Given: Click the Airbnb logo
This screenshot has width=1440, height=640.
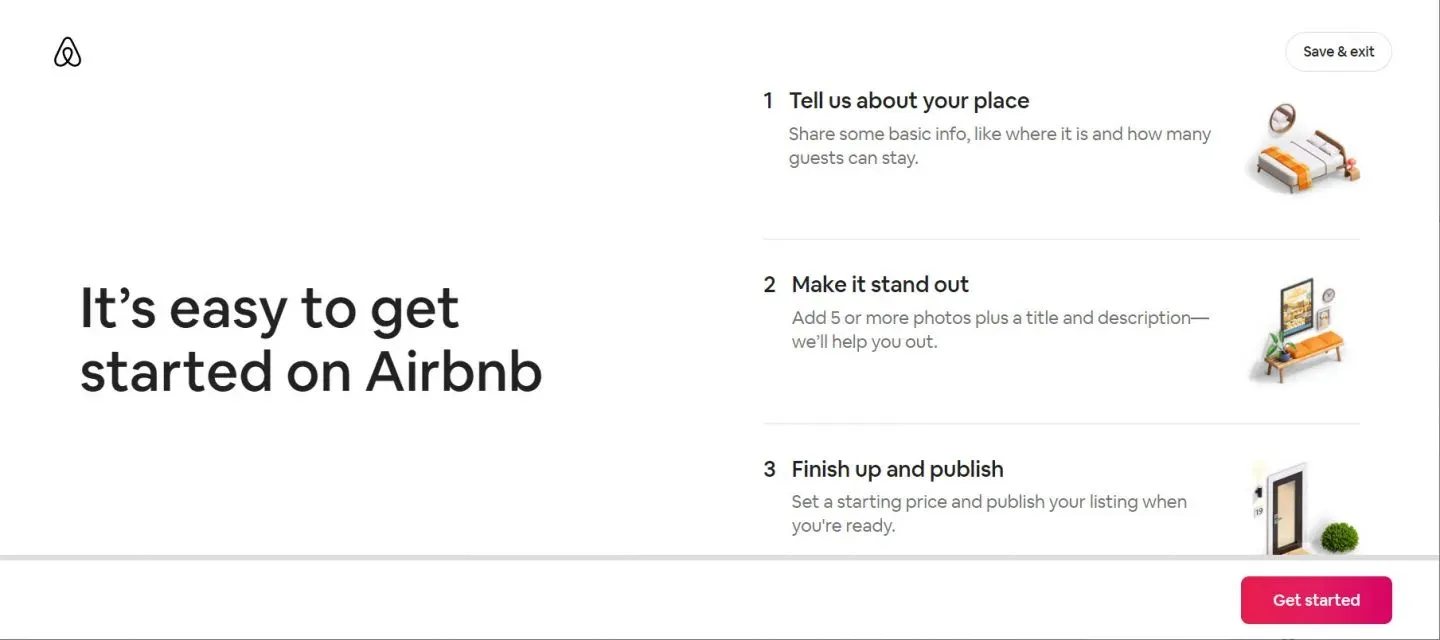Looking at the screenshot, I should (x=67, y=52).
